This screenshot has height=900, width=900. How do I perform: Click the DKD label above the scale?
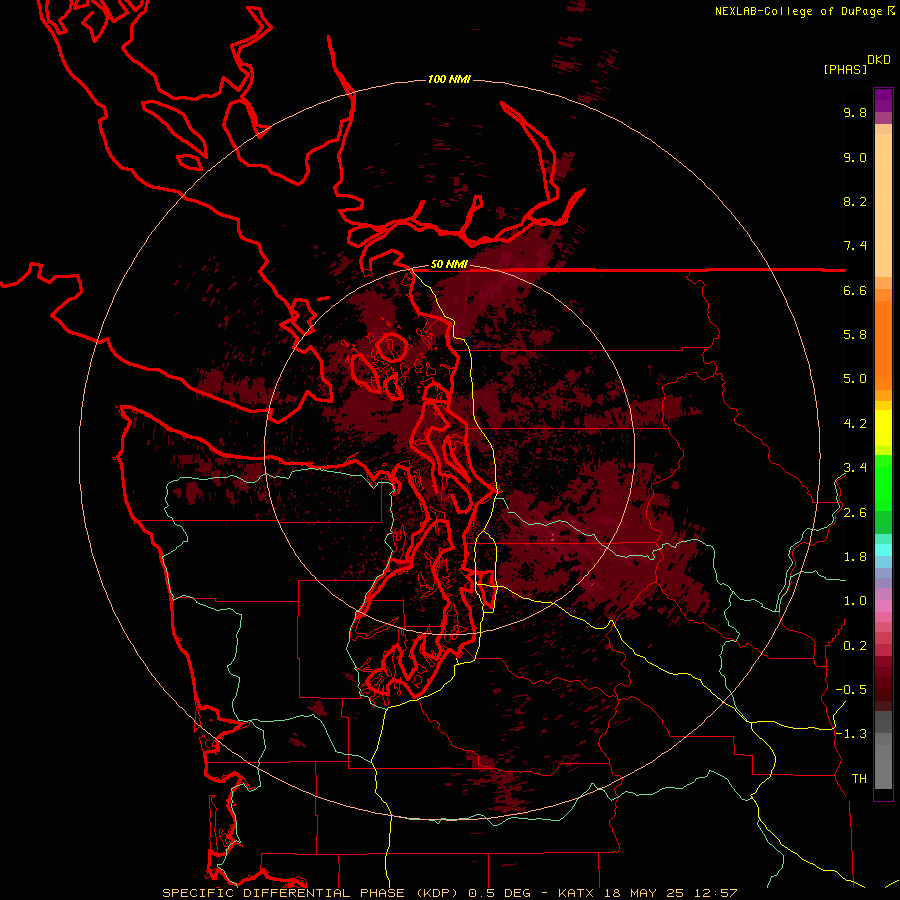879,60
